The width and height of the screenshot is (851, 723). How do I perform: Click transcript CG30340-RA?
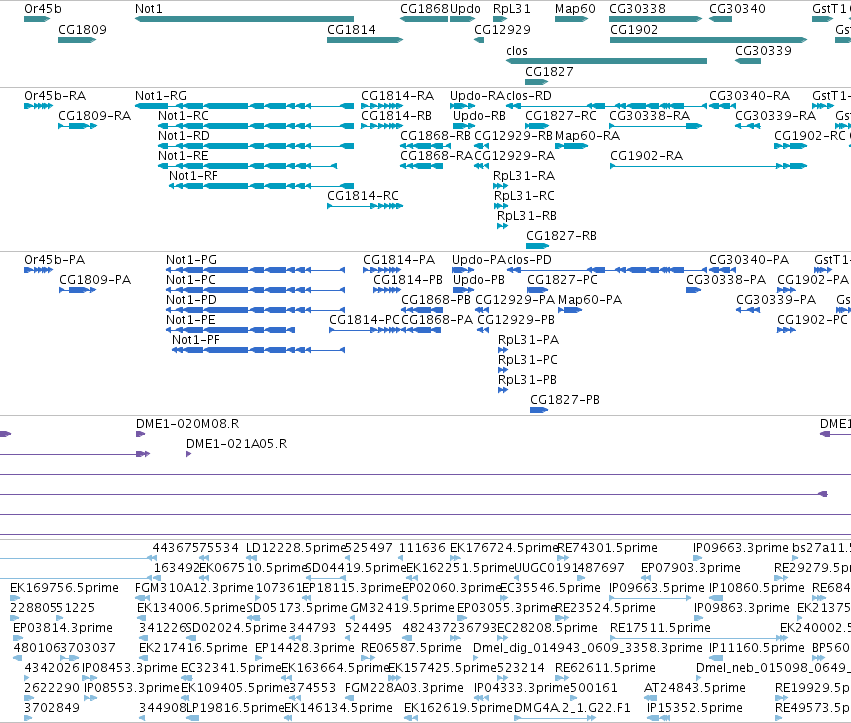tap(750, 96)
